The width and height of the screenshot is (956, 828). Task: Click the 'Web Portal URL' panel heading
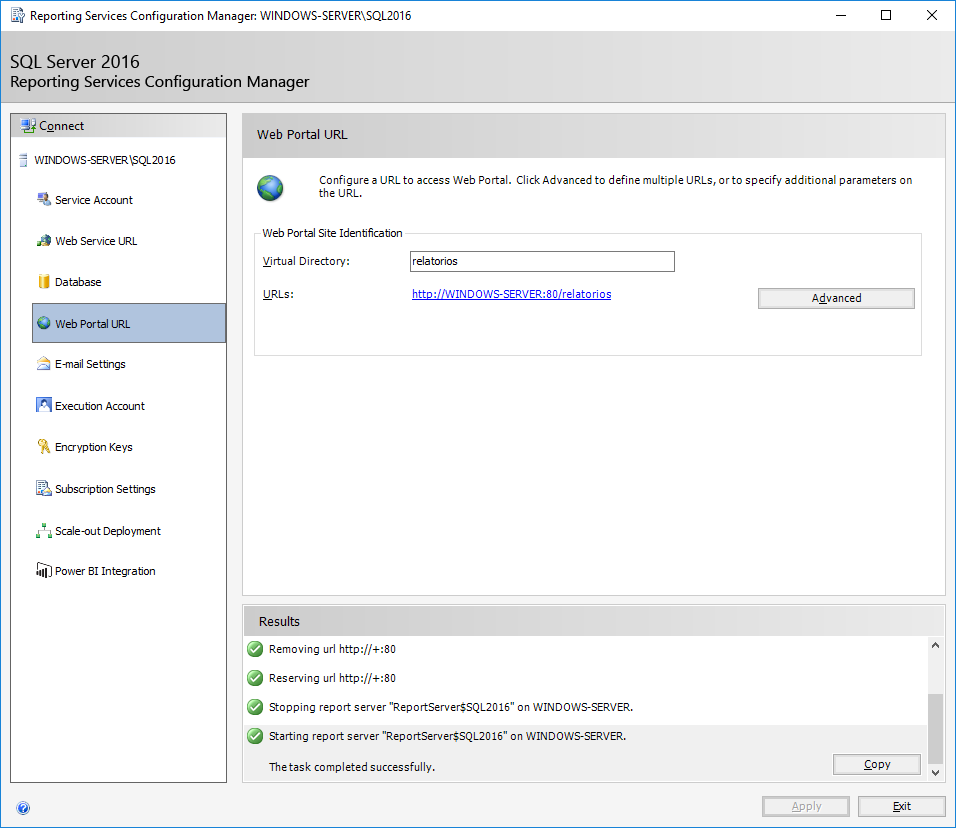click(x=302, y=135)
